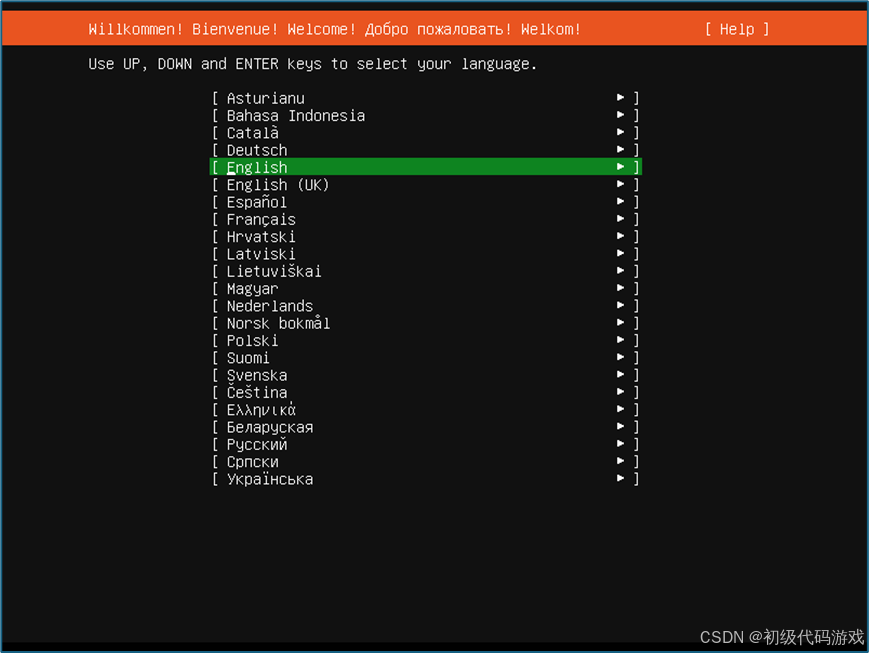
Task: Pick Српски language
Action: [425, 461]
